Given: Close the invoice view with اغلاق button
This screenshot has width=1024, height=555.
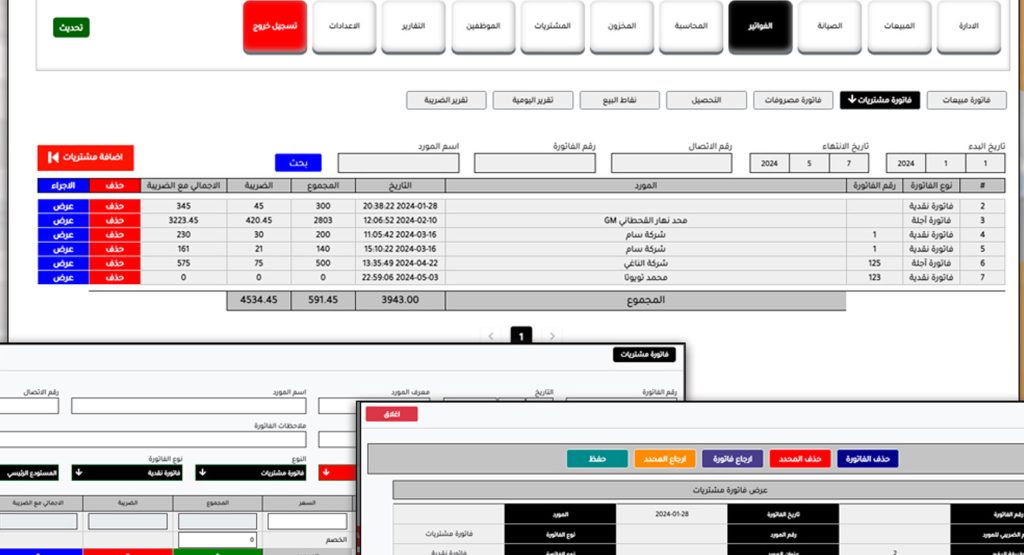Looking at the screenshot, I should pyautogui.click(x=391, y=414).
